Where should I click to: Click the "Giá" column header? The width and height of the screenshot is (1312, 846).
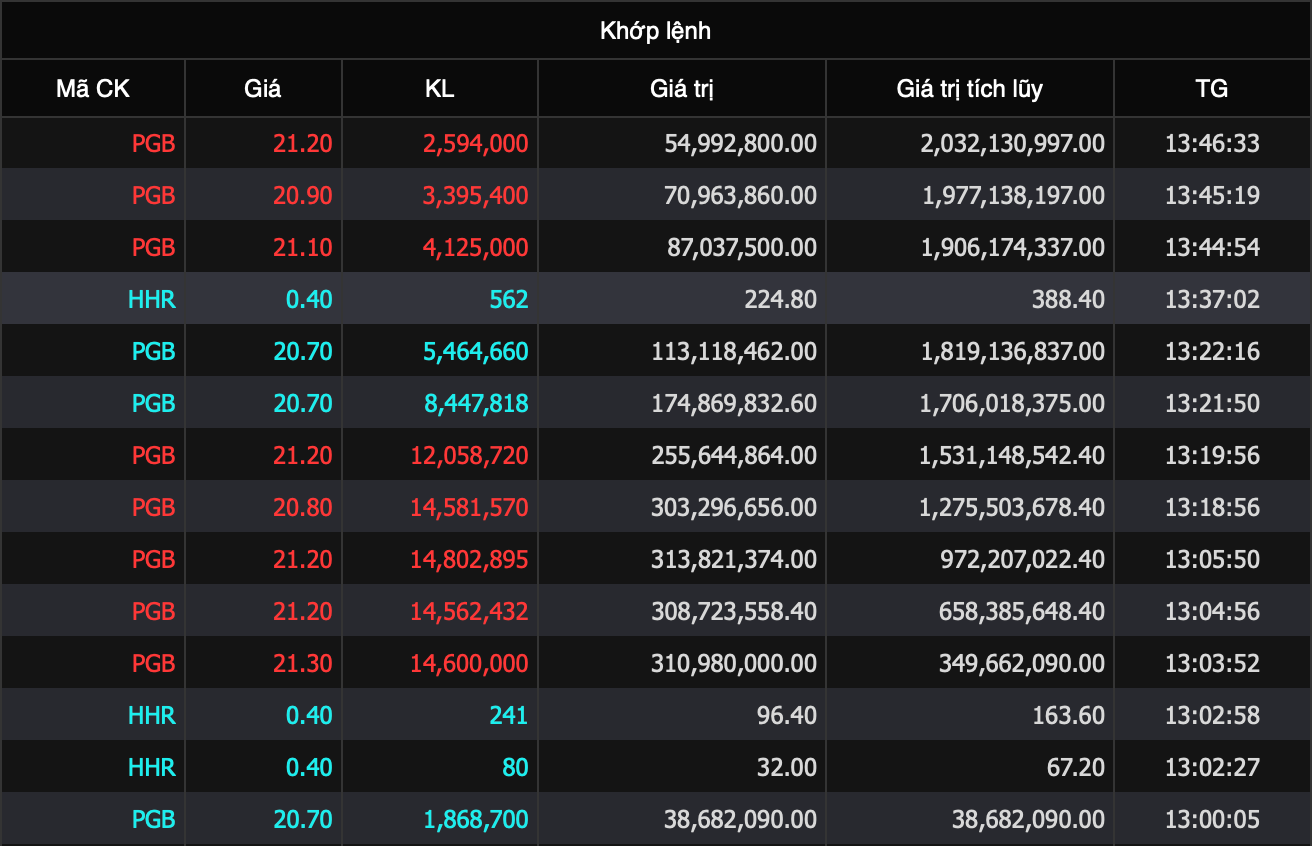pos(263,89)
